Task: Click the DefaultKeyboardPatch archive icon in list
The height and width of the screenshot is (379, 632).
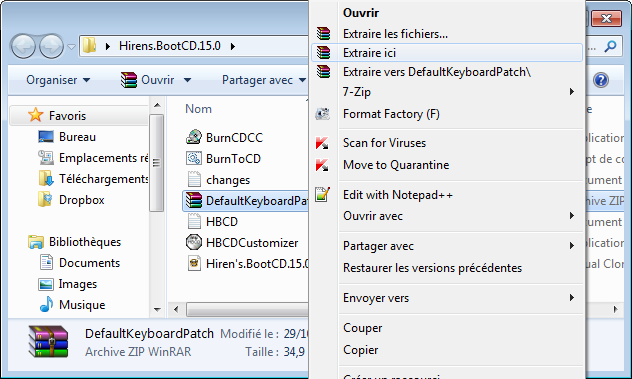Action: 193,200
